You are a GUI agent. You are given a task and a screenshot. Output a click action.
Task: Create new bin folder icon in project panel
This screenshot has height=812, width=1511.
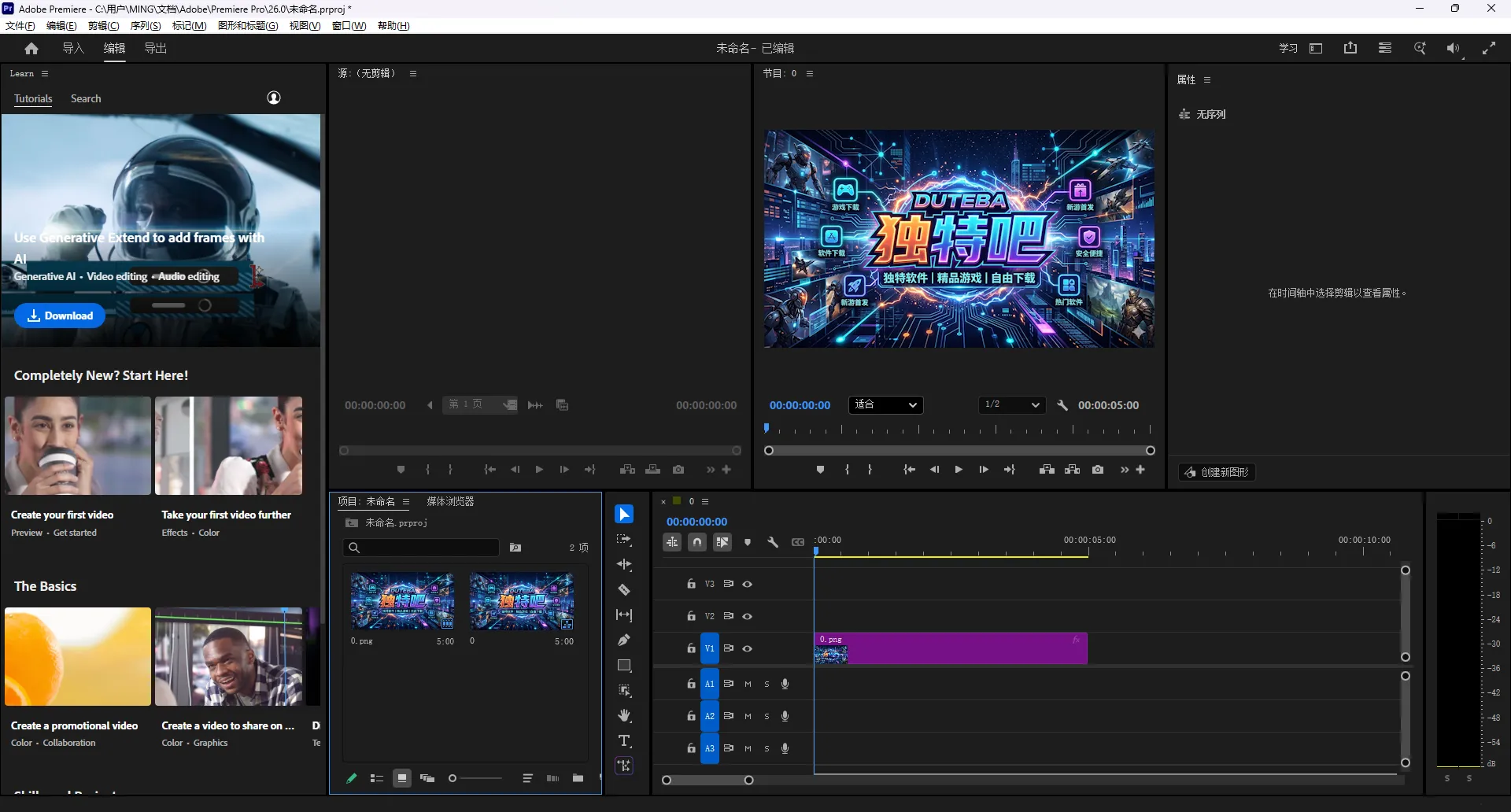(x=578, y=778)
